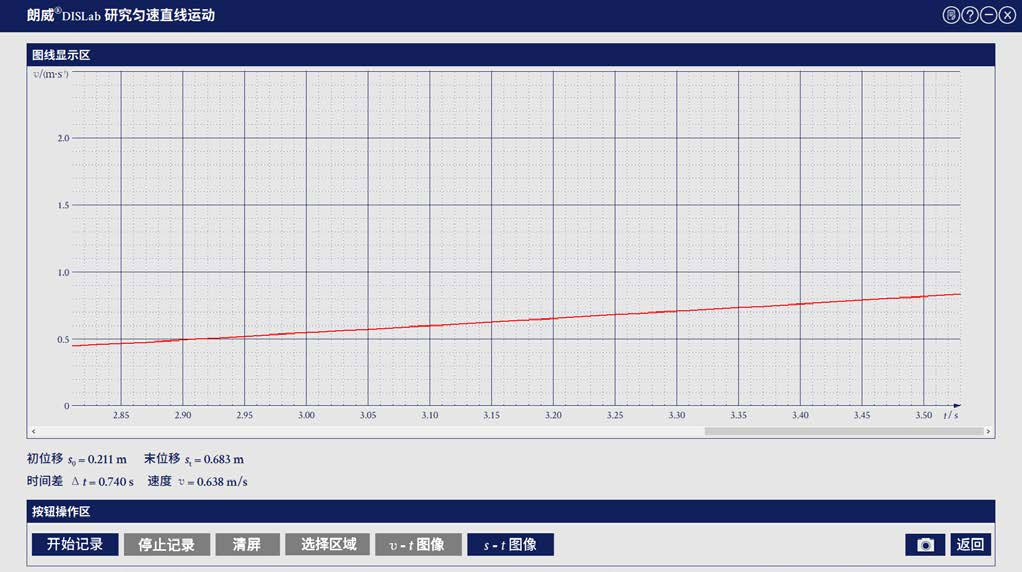Take a snapshot with the camera icon
The height and width of the screenshot is (572, 1022).
coord(925,545)
